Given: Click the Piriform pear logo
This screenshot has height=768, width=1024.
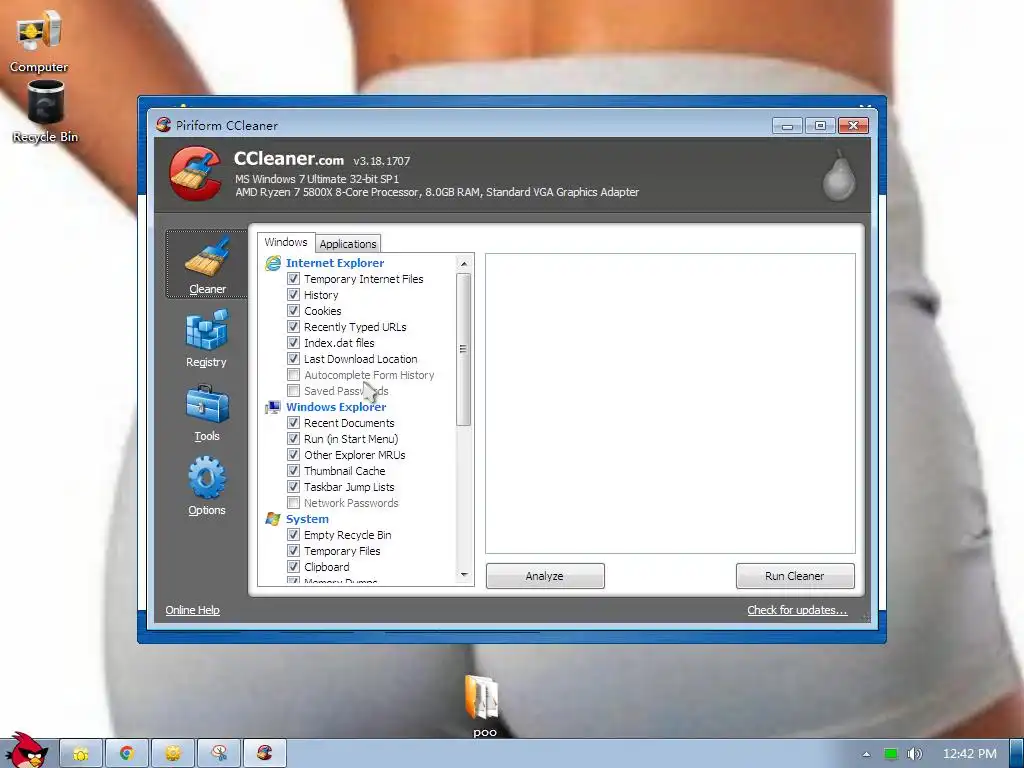Looking at the screenshot, I should pyautogui.click(x=839, y=174).
